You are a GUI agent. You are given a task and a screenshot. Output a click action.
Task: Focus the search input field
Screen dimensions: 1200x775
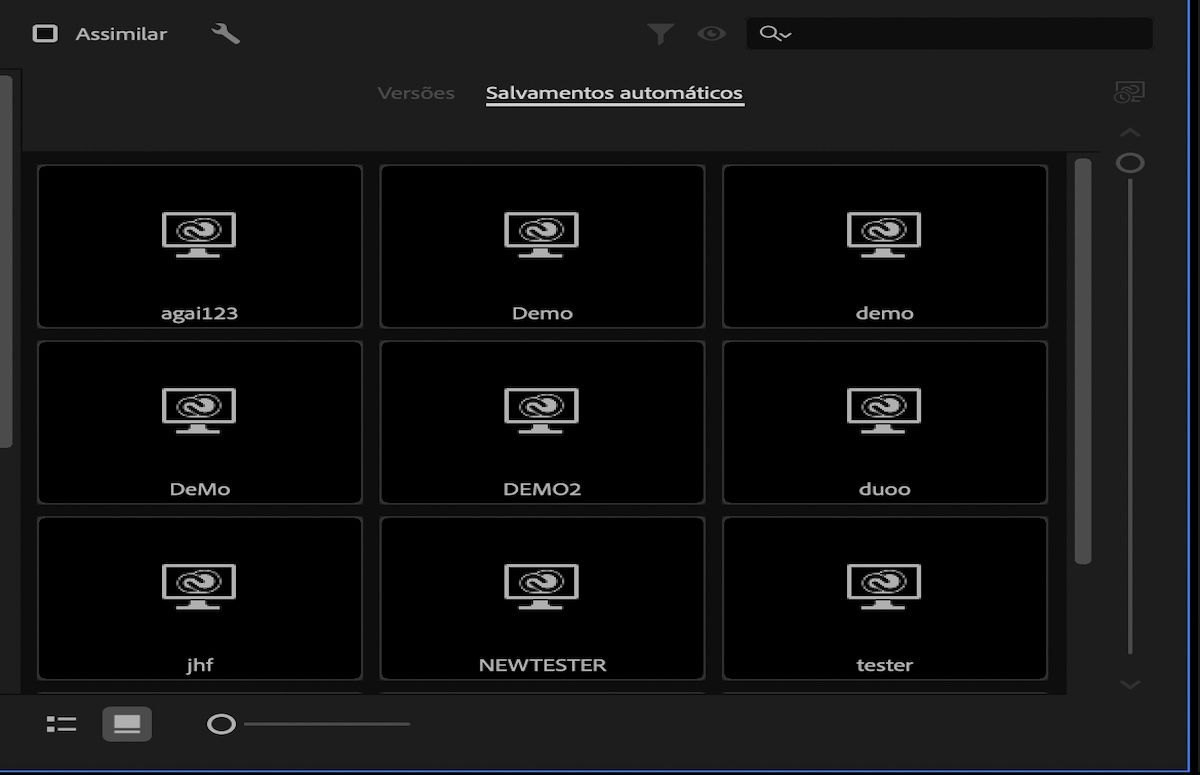(x=949, y=34)
